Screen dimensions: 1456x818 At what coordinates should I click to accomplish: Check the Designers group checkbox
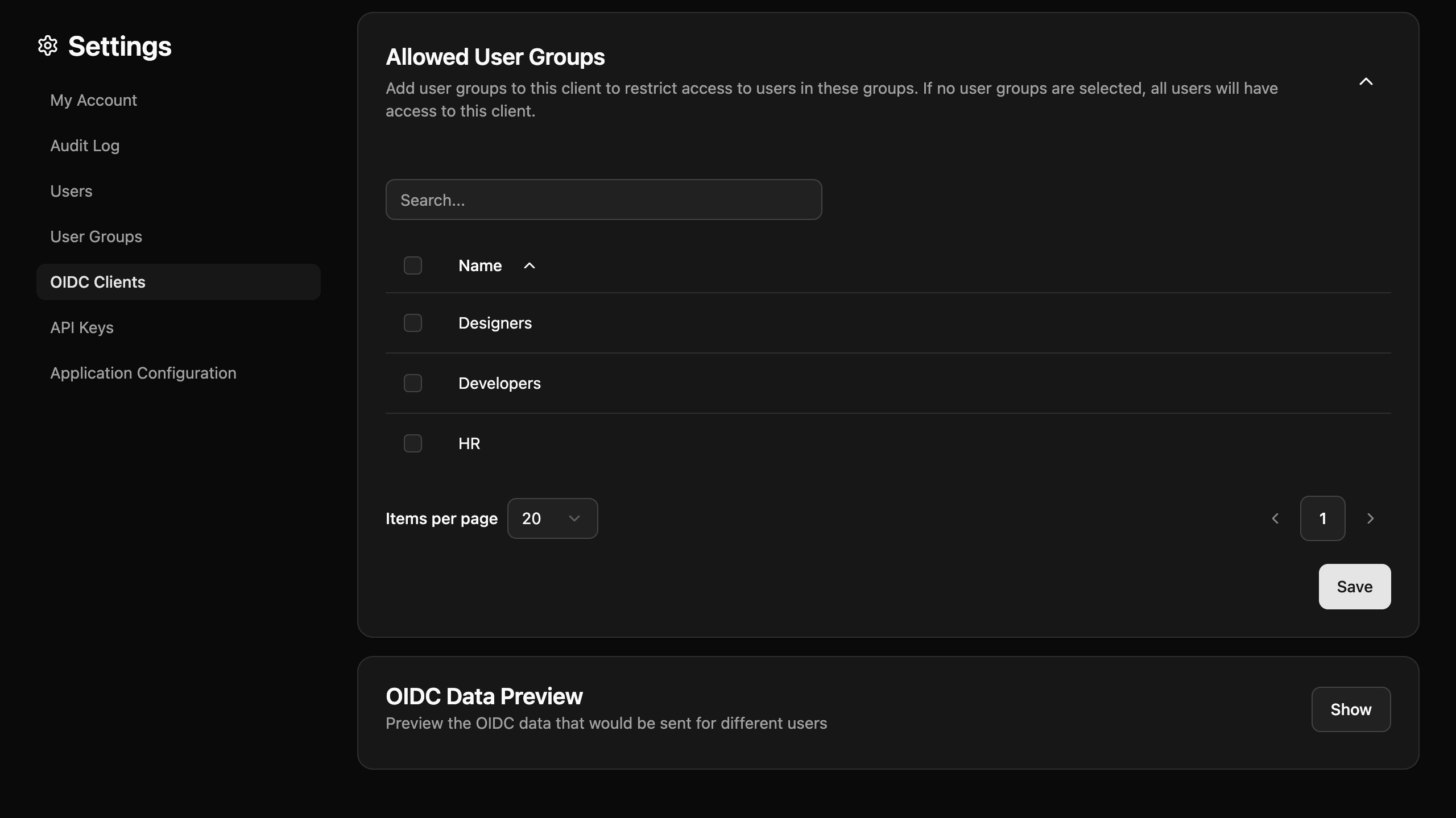pyautogui.click(x=412, y=322)
